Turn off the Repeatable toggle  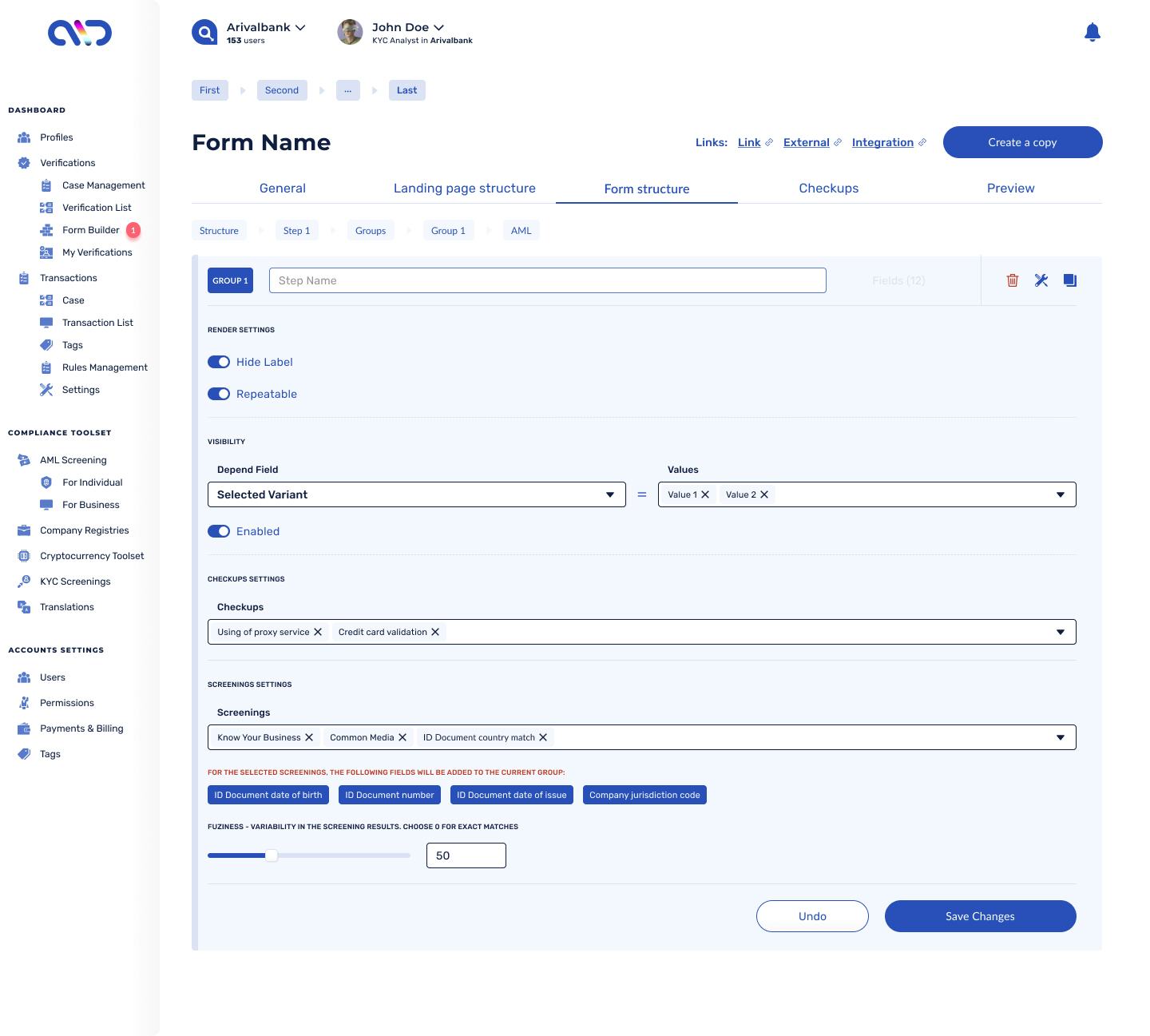[219, 394]
